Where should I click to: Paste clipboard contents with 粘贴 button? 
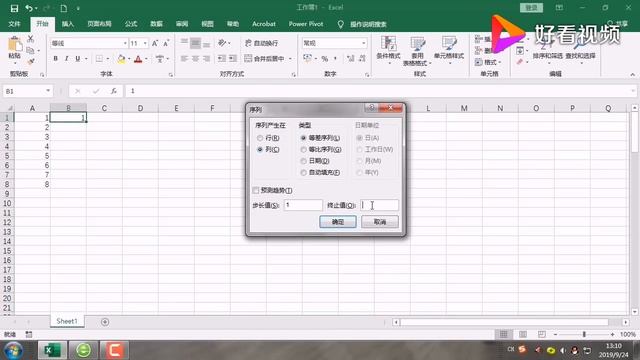(15, 49)
